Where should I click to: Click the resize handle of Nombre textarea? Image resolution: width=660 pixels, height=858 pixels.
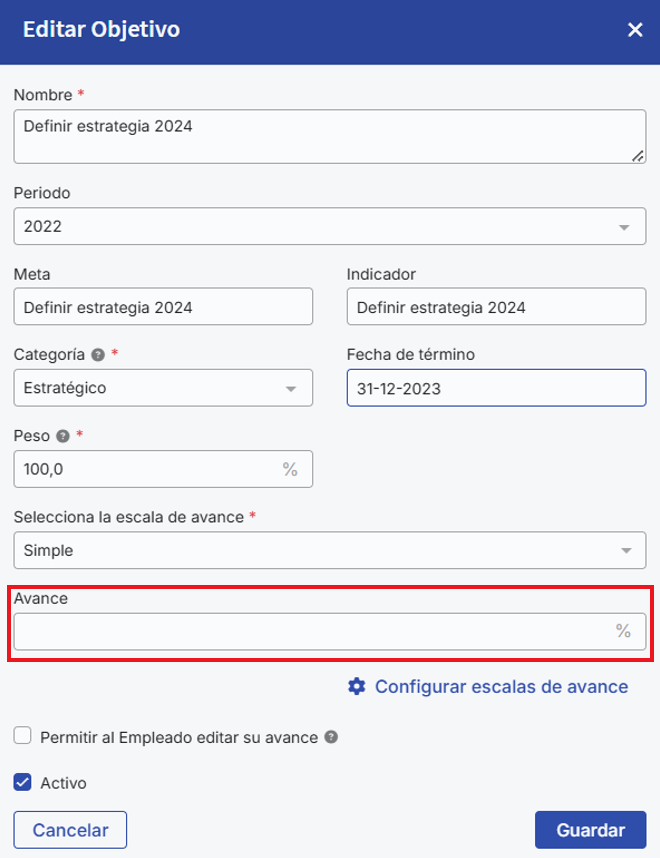(x=638, y=156)
